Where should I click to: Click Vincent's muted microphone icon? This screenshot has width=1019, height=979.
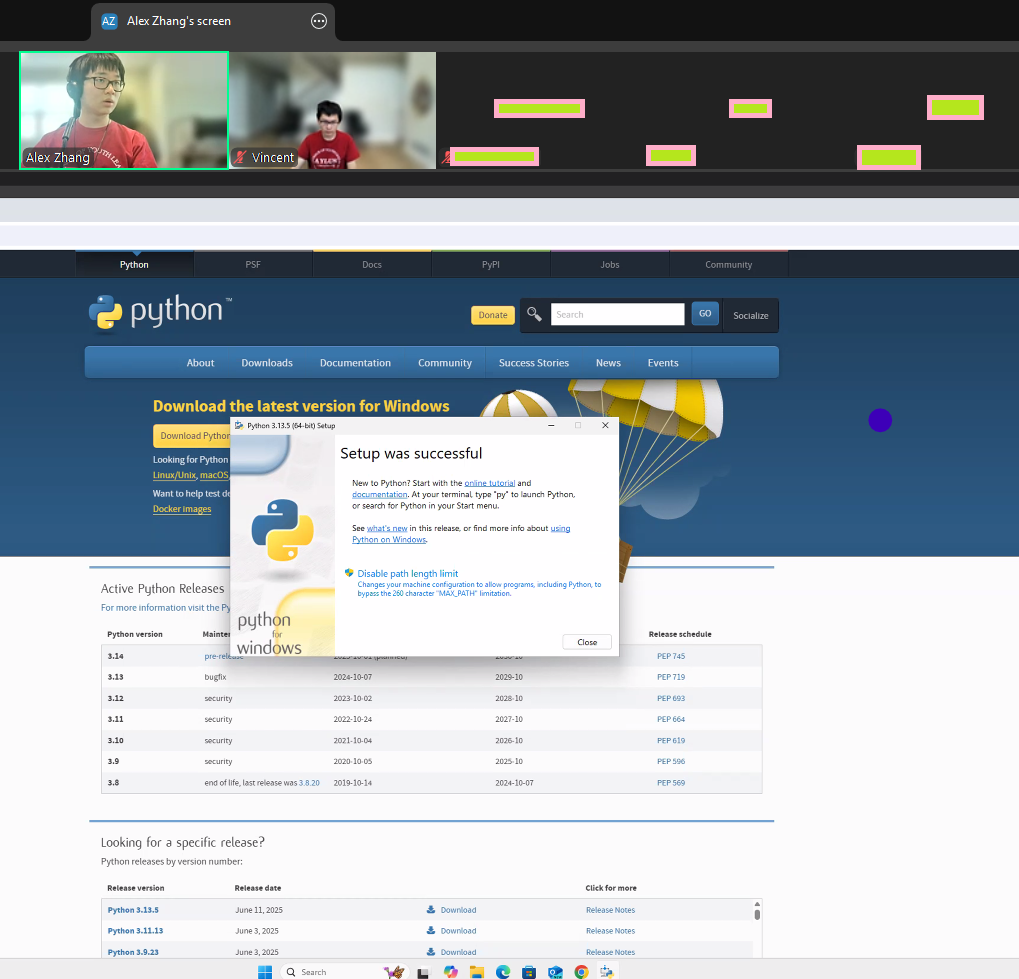tap(240, 157)
